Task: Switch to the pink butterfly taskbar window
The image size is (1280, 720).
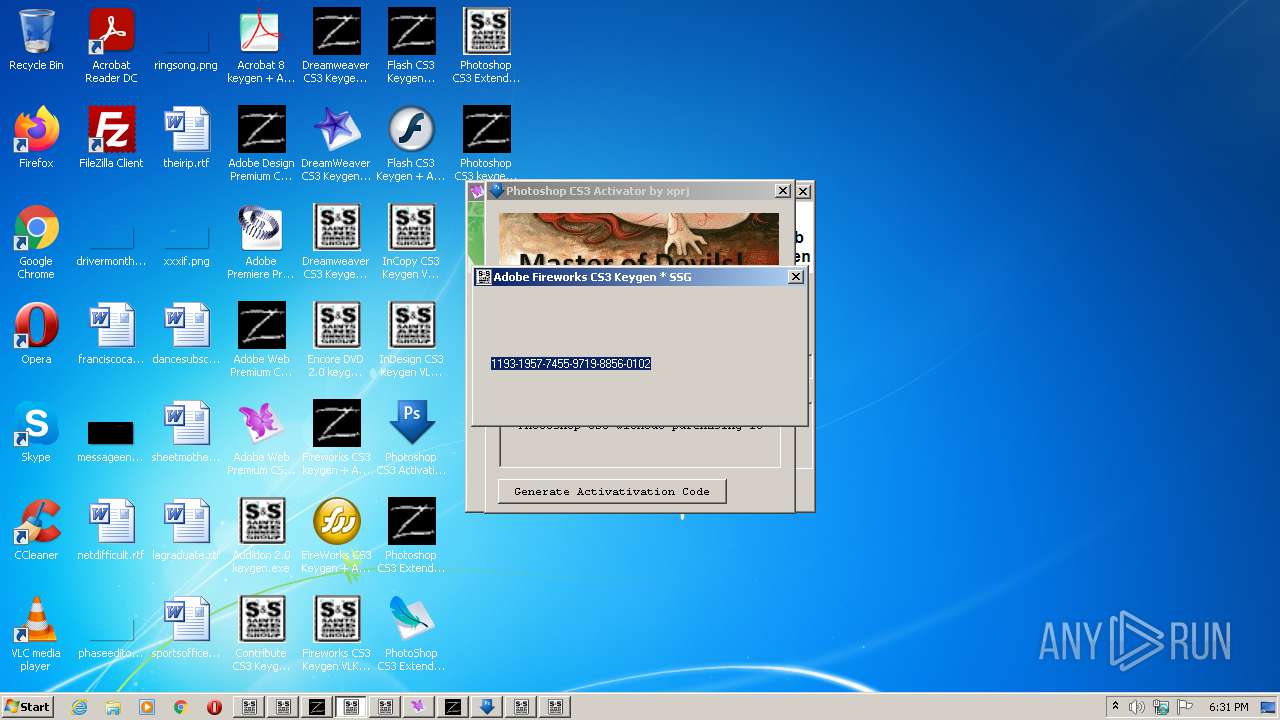Action: coord(419,707)
